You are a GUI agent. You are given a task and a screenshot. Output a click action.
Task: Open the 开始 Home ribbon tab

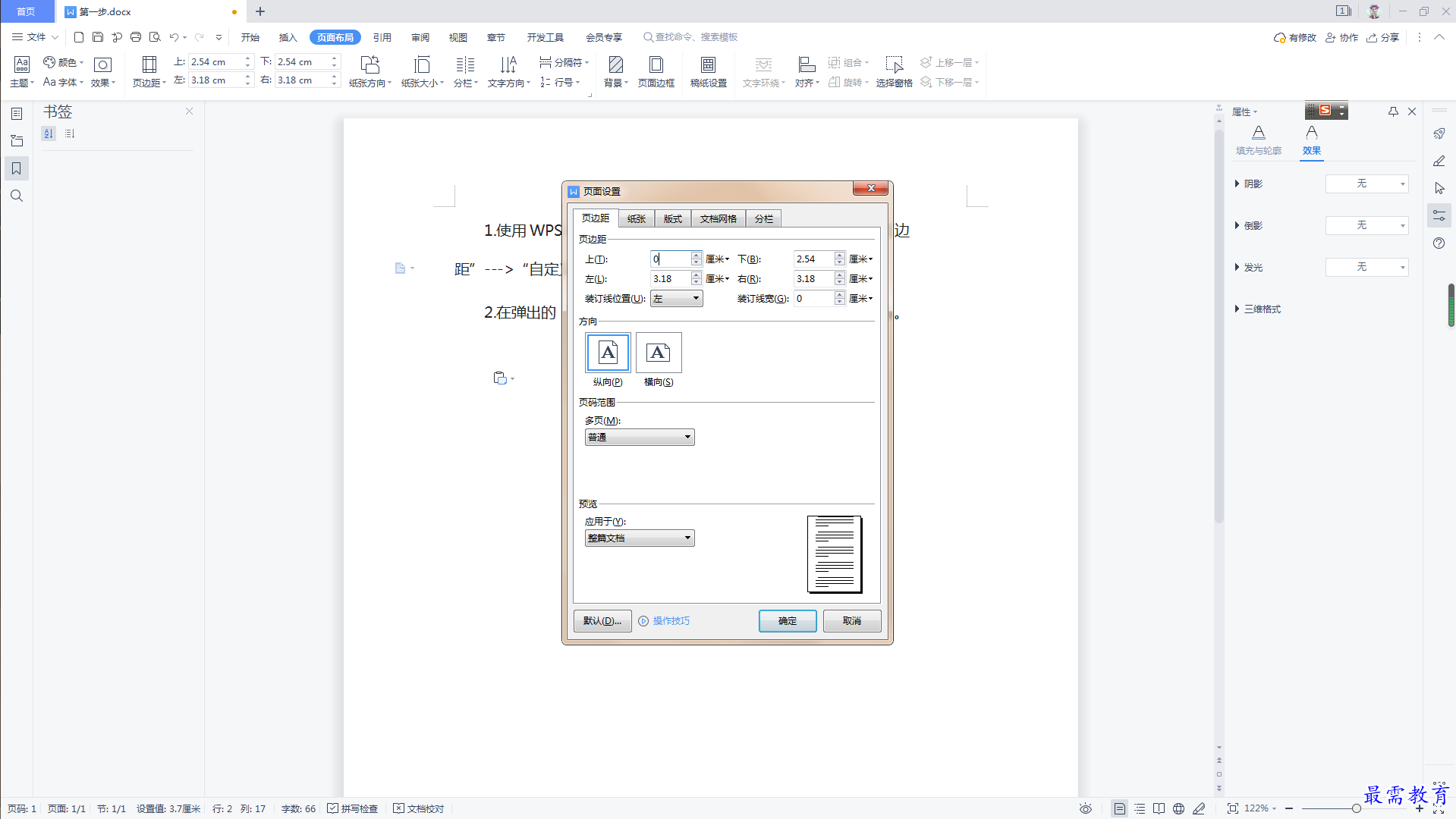(250, 37)
